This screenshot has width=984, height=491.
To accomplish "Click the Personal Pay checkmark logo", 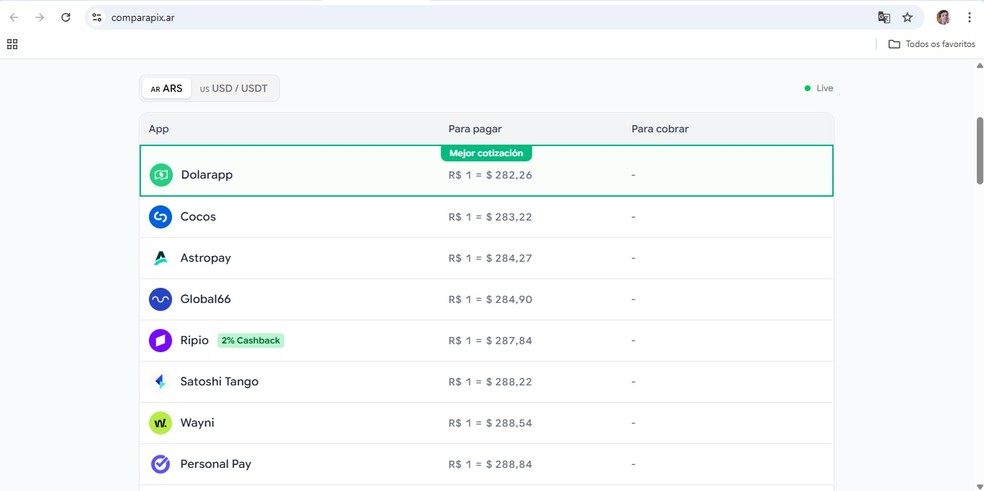I will point(160,464).
